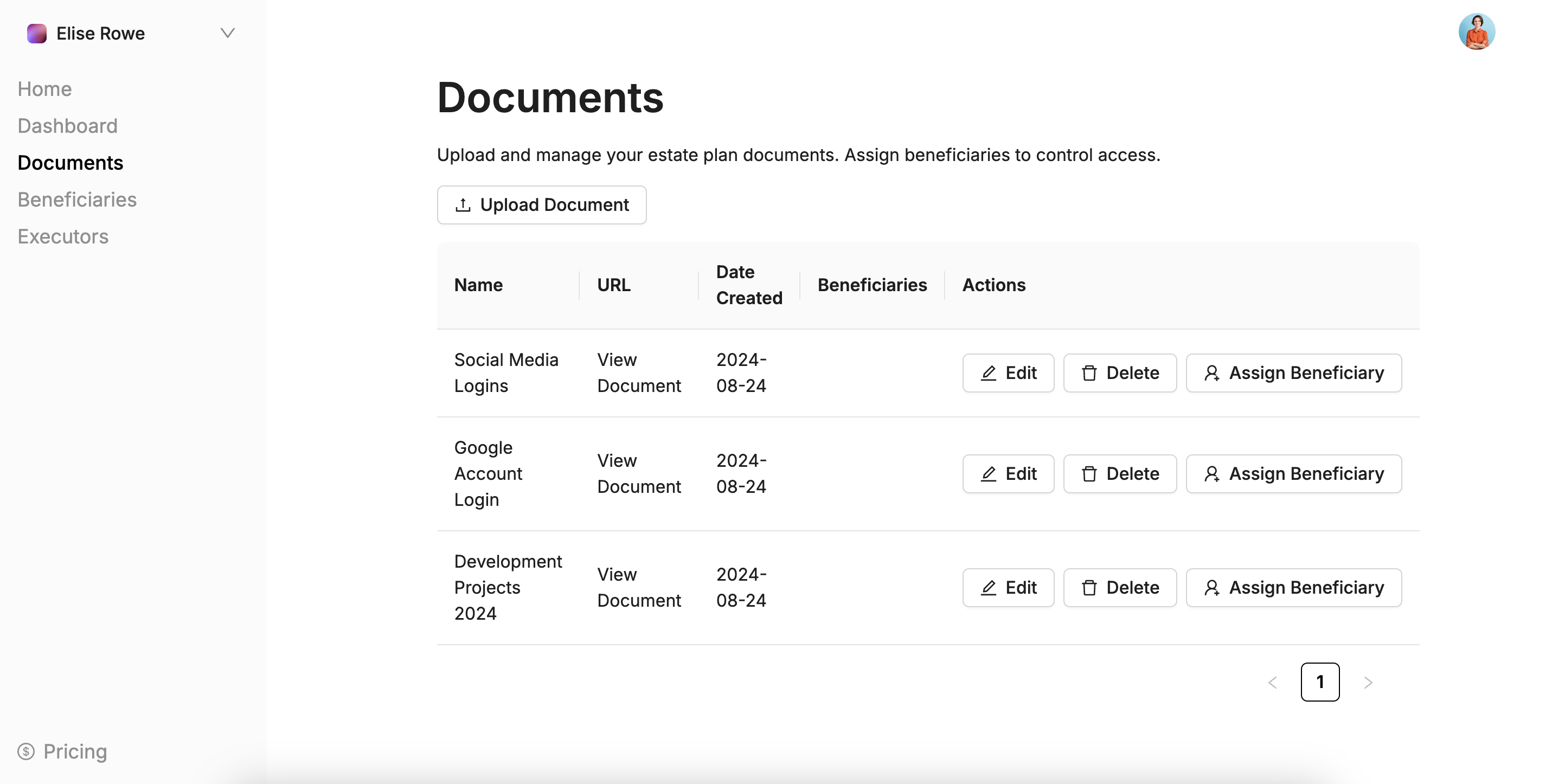Click the Beneficiaries column header
This screenshot has height=784, width=1552.
pyautogui.click(x=872, y=285)
